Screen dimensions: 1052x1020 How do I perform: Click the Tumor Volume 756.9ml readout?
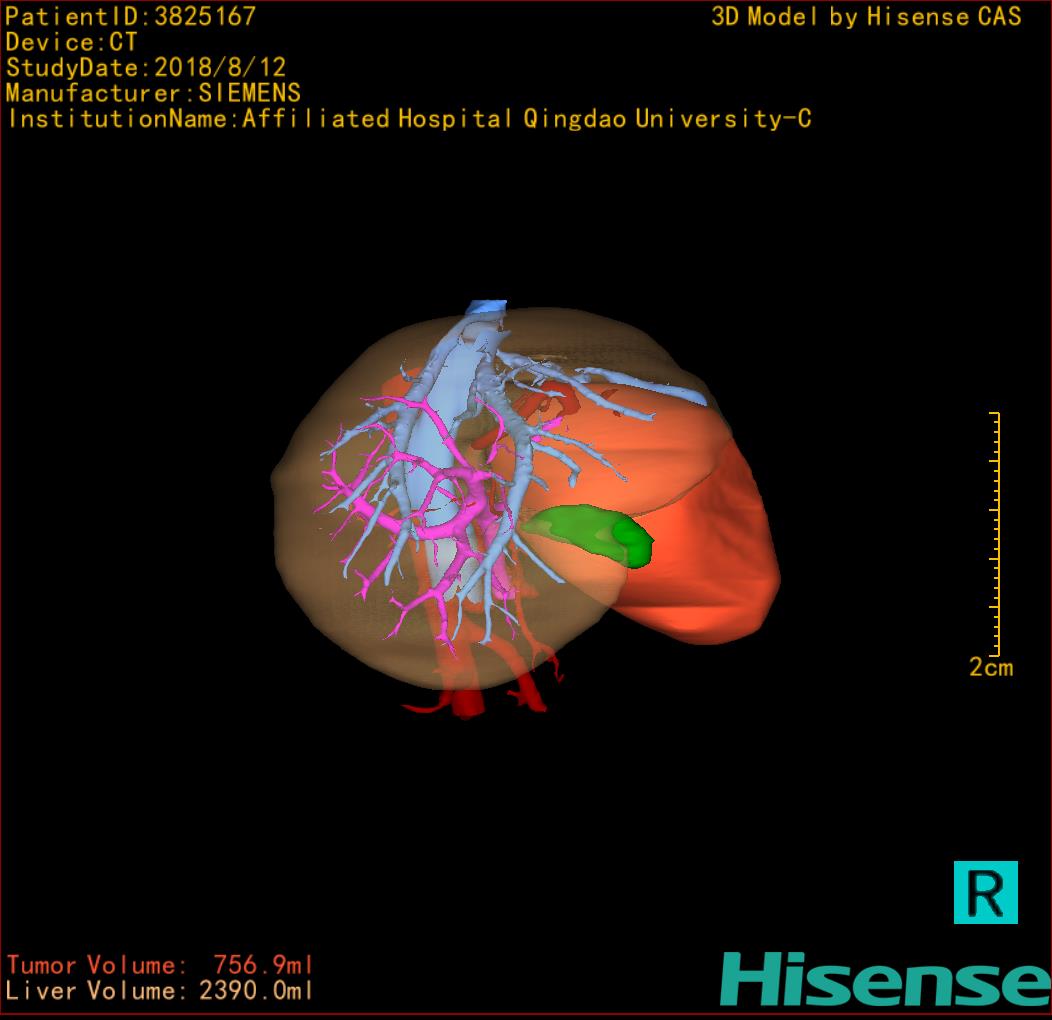[x=160, y=965]
